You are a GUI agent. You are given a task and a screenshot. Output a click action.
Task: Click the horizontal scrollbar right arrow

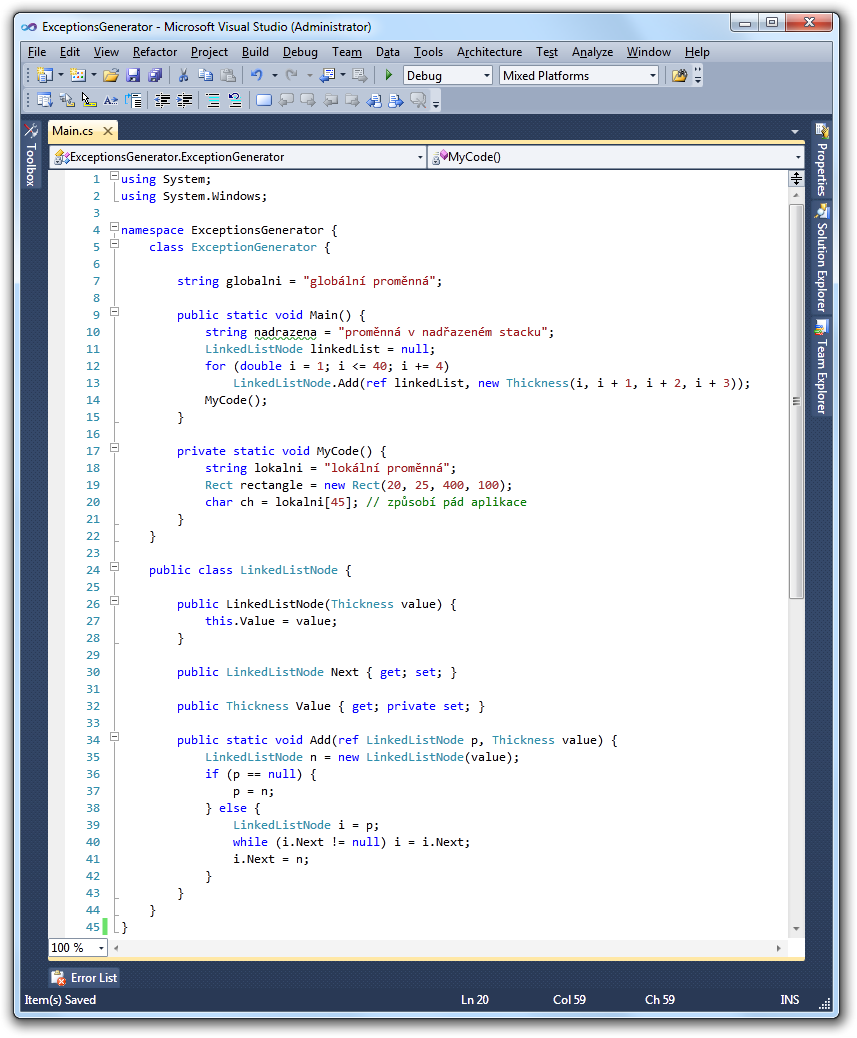point(778,948)
